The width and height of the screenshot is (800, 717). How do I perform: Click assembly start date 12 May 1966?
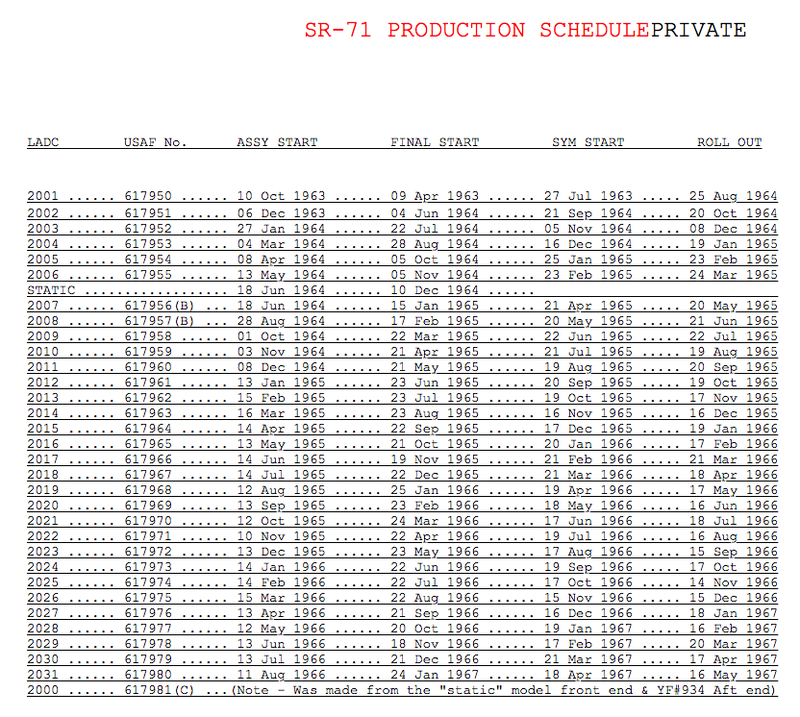(x=281, y=628)
